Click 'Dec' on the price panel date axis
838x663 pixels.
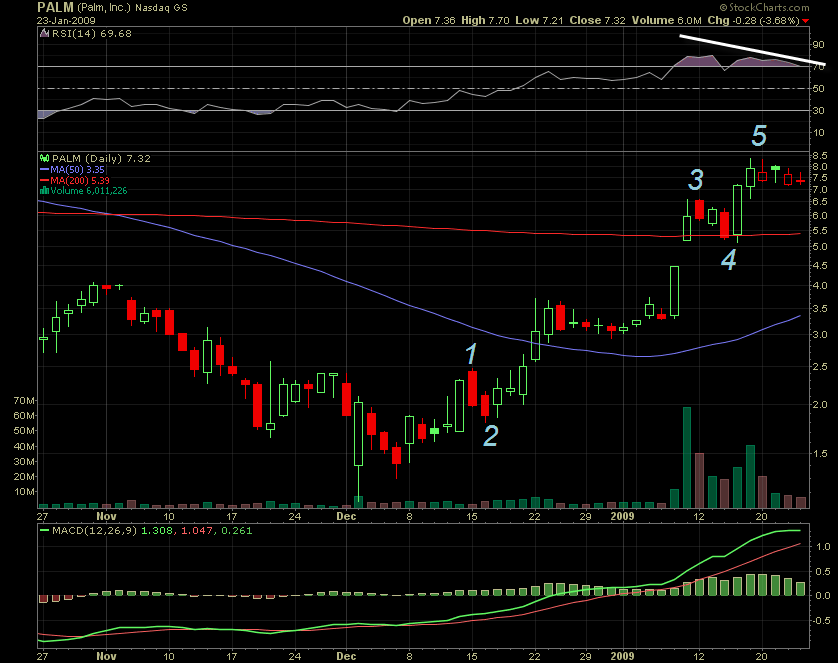(x=346, y=517)
